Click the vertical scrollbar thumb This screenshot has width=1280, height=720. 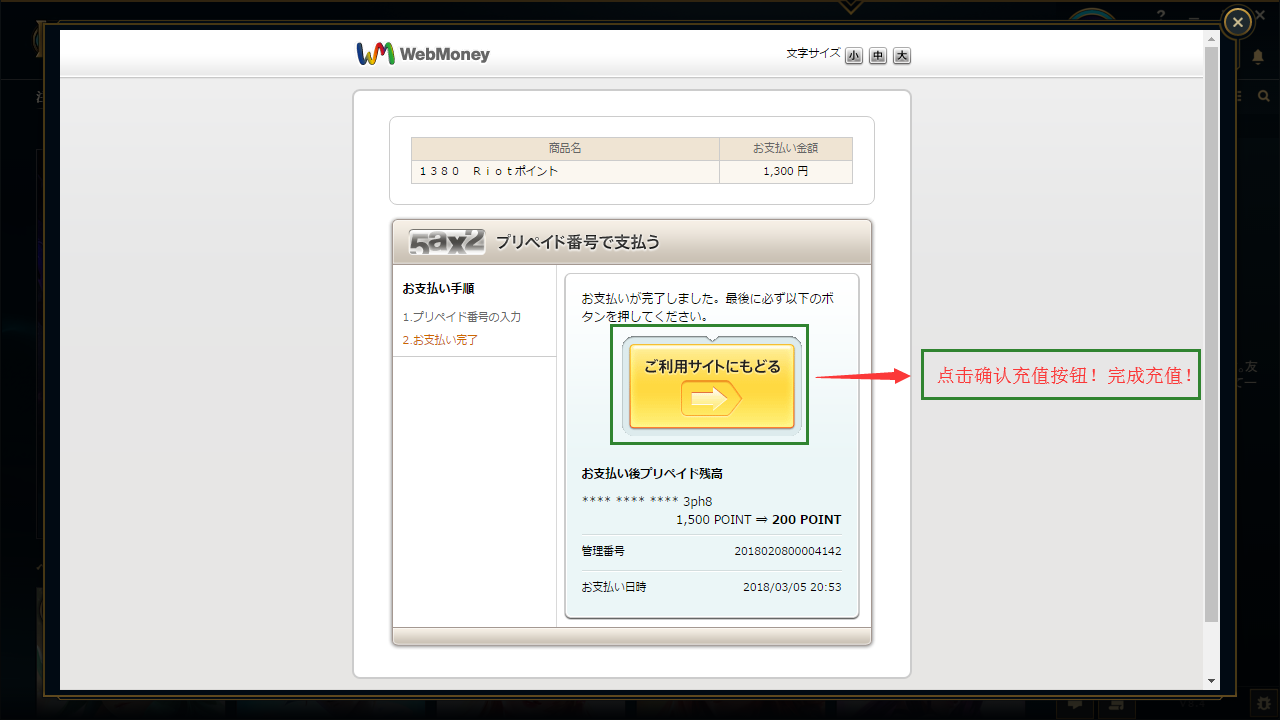[x=1212, y=332]
